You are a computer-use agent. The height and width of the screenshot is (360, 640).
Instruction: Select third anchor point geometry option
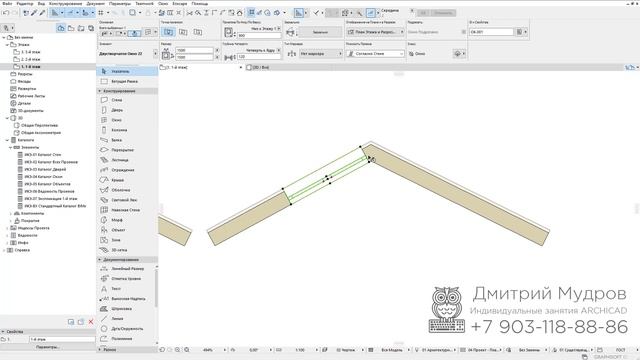[x=198, y=32]
